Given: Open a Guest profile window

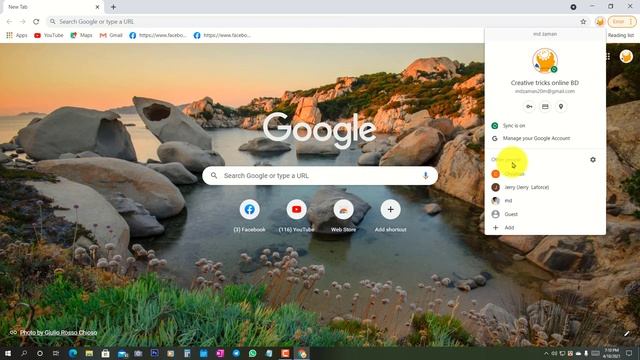Looking at the screenshot, I should point(545,214).
